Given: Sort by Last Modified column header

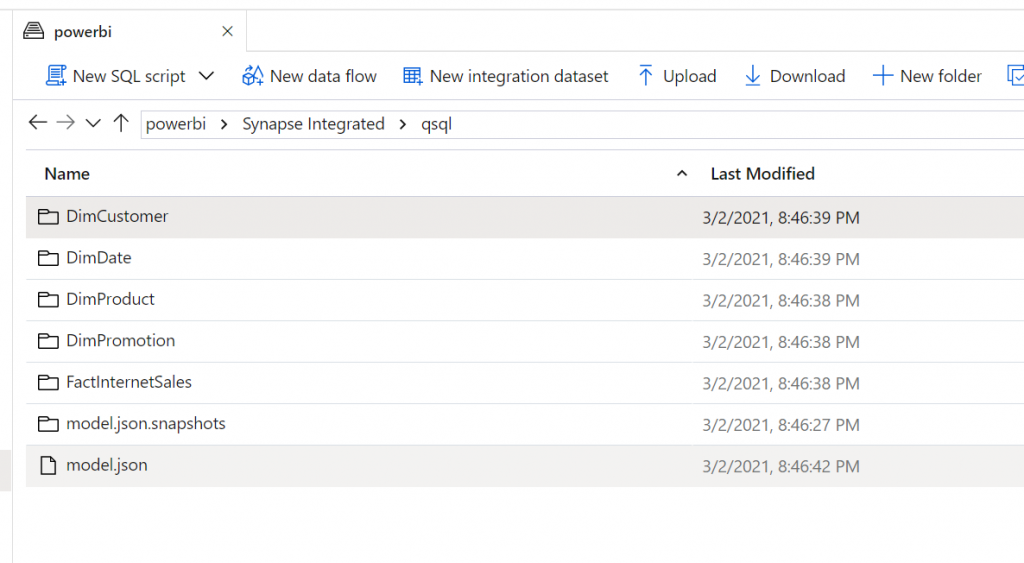Looking at the screenshot, I should [763, 174].
